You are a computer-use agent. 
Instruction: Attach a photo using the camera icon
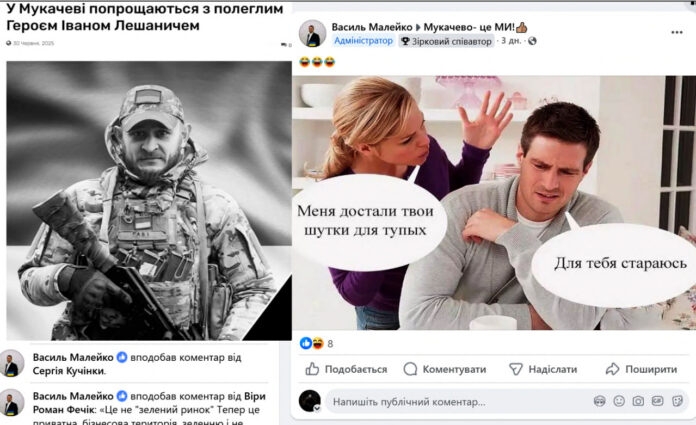tap(638, 401)
